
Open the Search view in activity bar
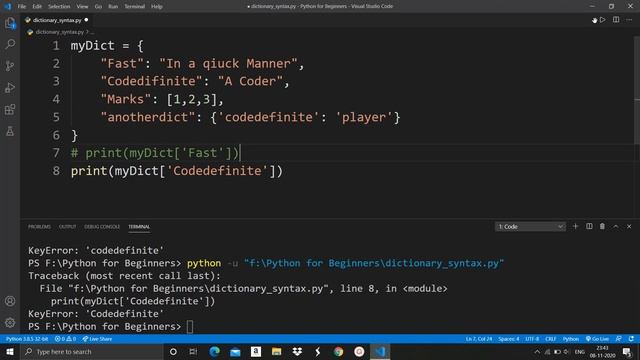10,44
